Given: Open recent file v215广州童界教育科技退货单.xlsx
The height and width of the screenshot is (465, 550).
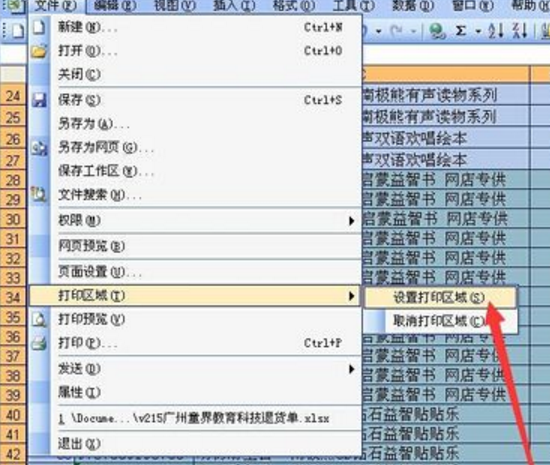Looking at the screenshot, I should (195, 419).
